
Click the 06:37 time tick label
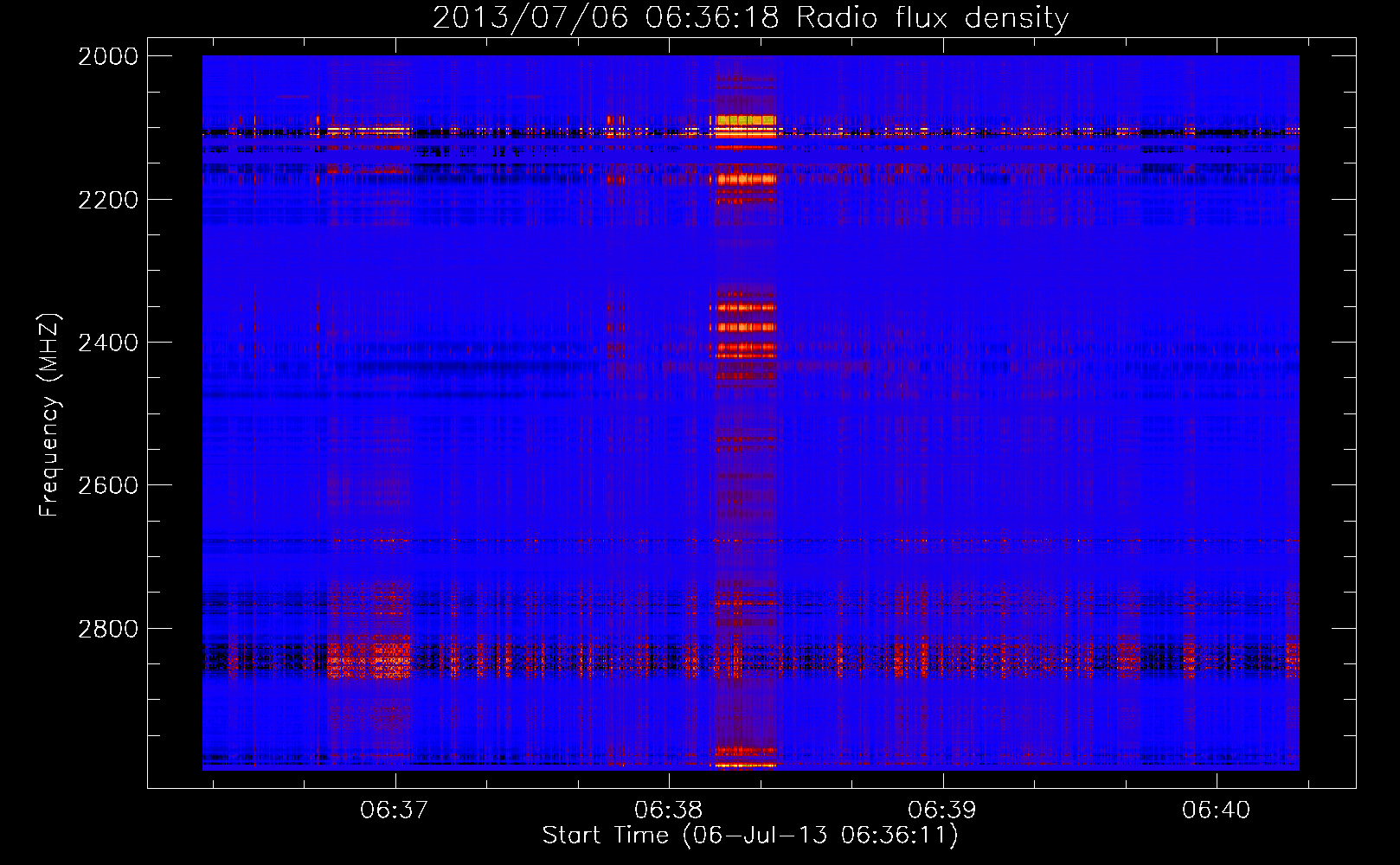(x=395, y=811)
